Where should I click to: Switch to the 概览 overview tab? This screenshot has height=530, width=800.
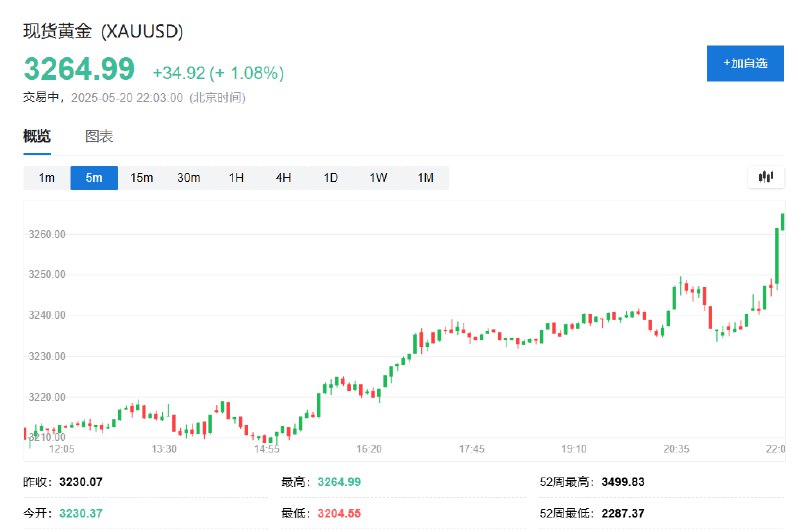pos(37,136)
